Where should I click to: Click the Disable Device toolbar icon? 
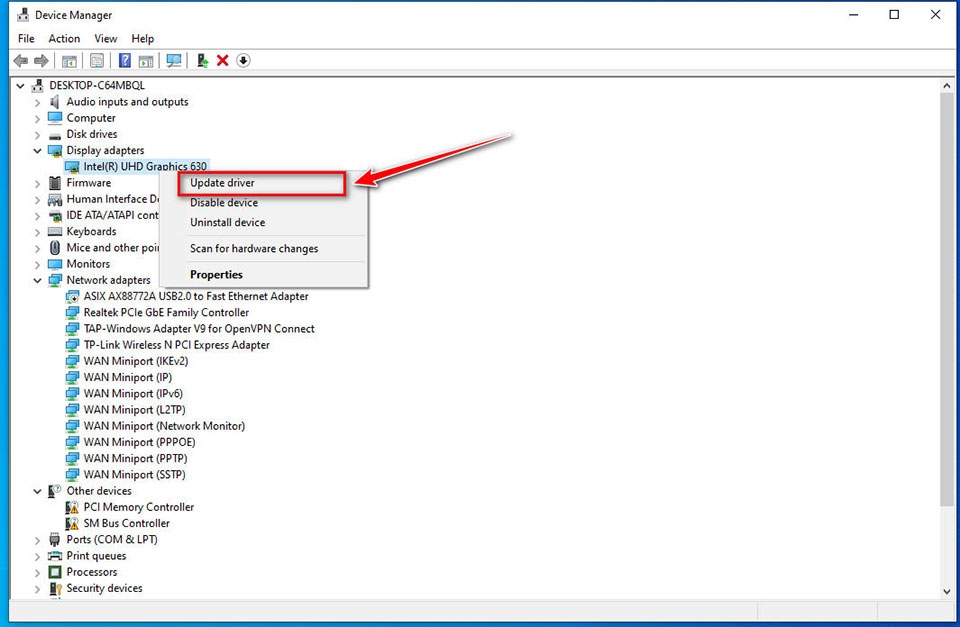click(243, 60)
